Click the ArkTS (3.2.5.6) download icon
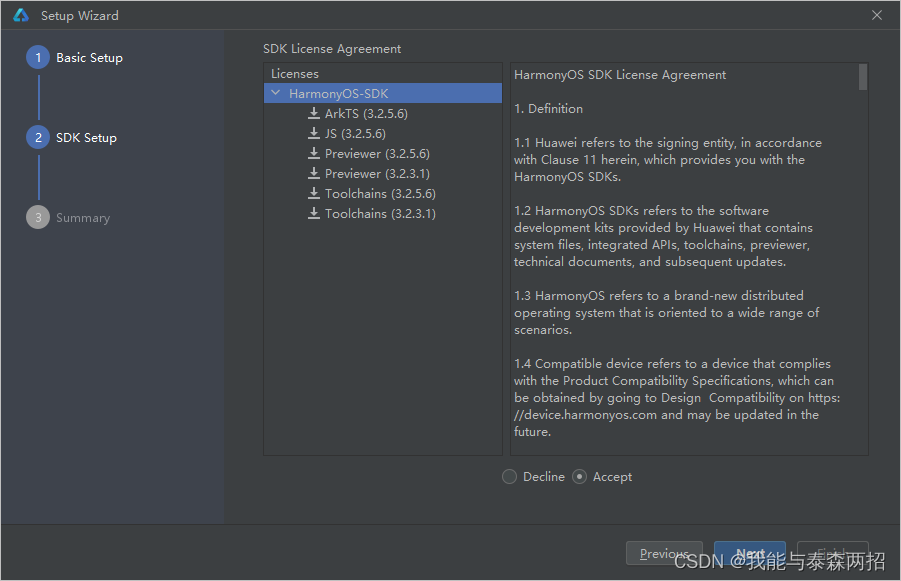Image resolution: width=901 pixels, height=581 pixels. pyautogui.click(x=314, y=113)
